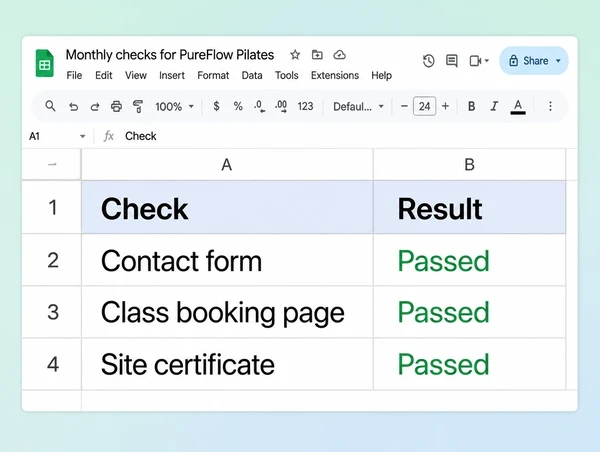Open the zoom 100% dropdown

click(x=174, y=106)
